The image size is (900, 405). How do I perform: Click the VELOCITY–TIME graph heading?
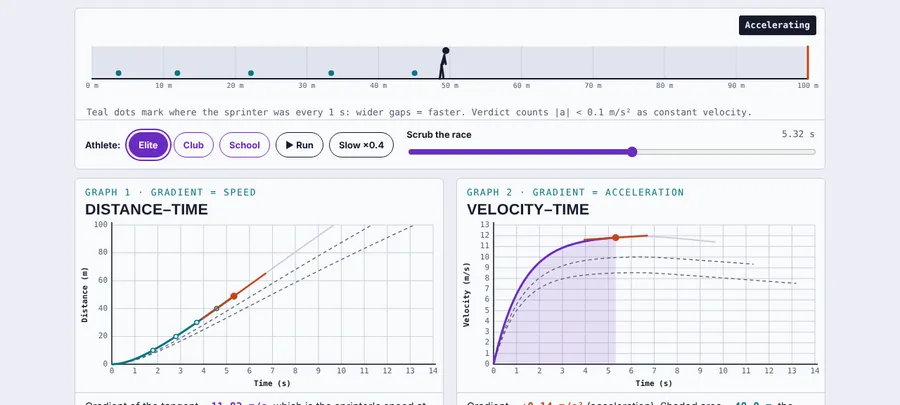pyautogui.click(x=527, y=209)
